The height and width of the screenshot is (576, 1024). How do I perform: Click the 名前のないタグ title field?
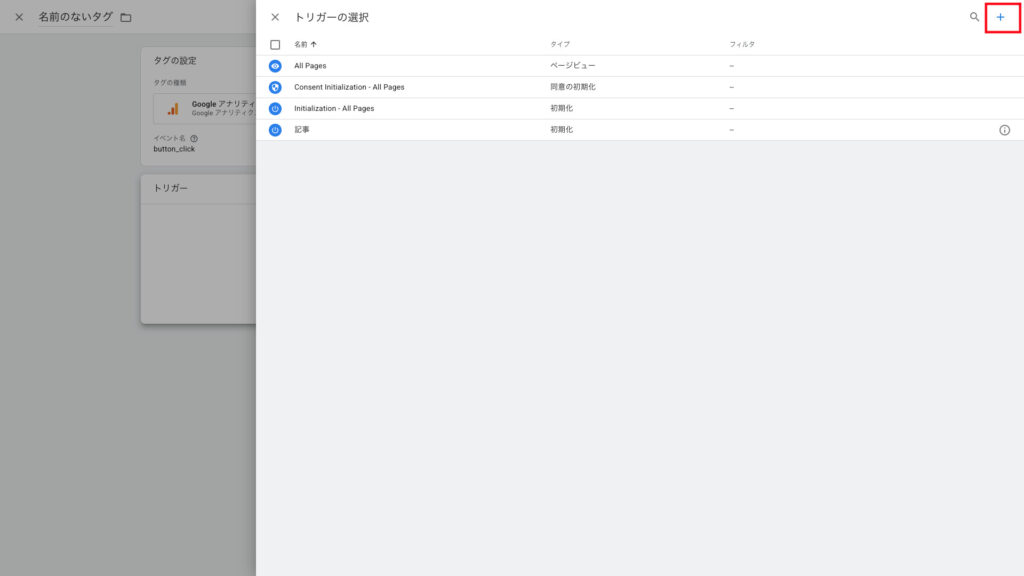75,17
